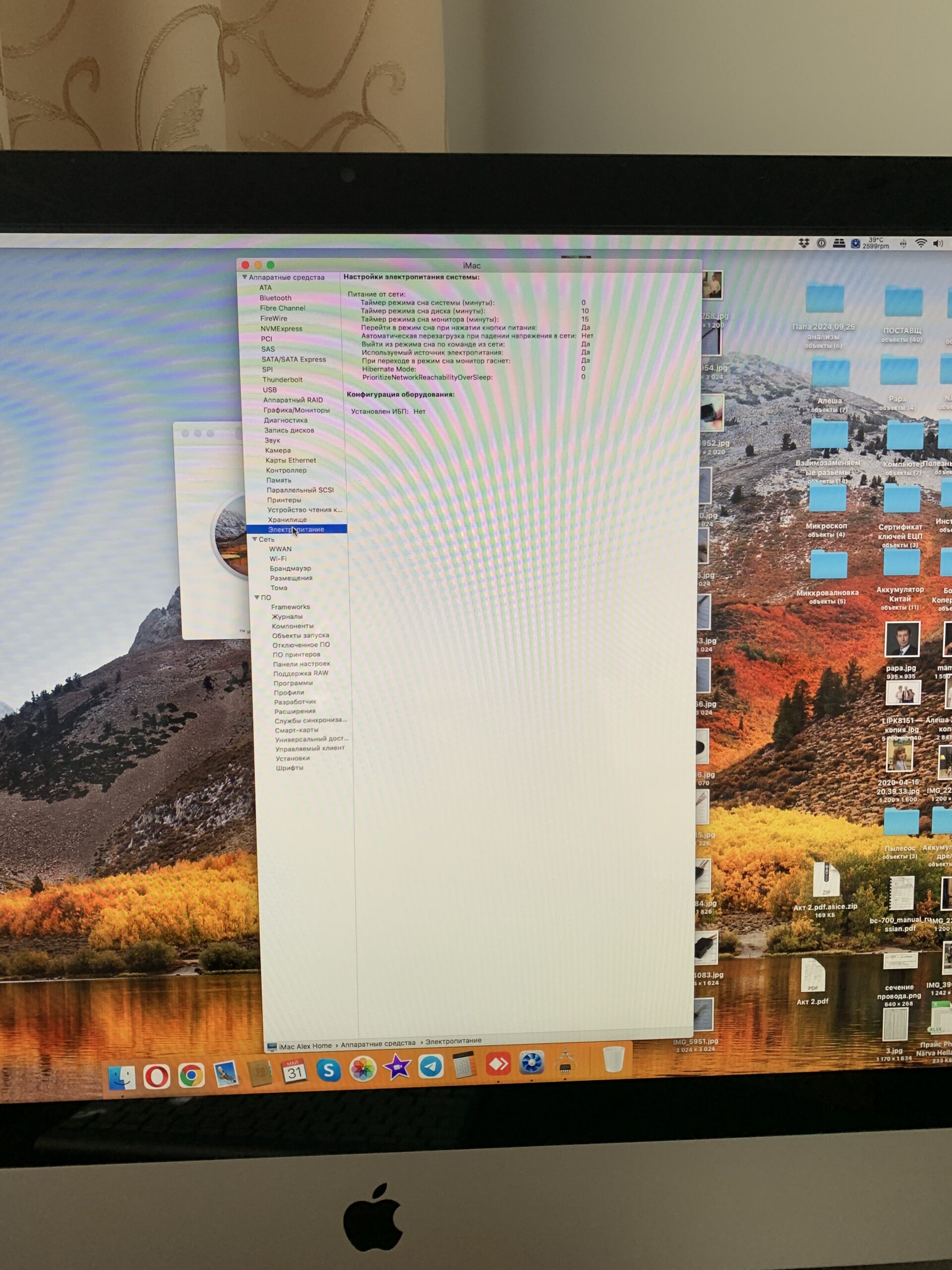This screenshot has height=1270, width=952.
Task: Select Брандмауэр under Сеть
Action: (291, 569)
